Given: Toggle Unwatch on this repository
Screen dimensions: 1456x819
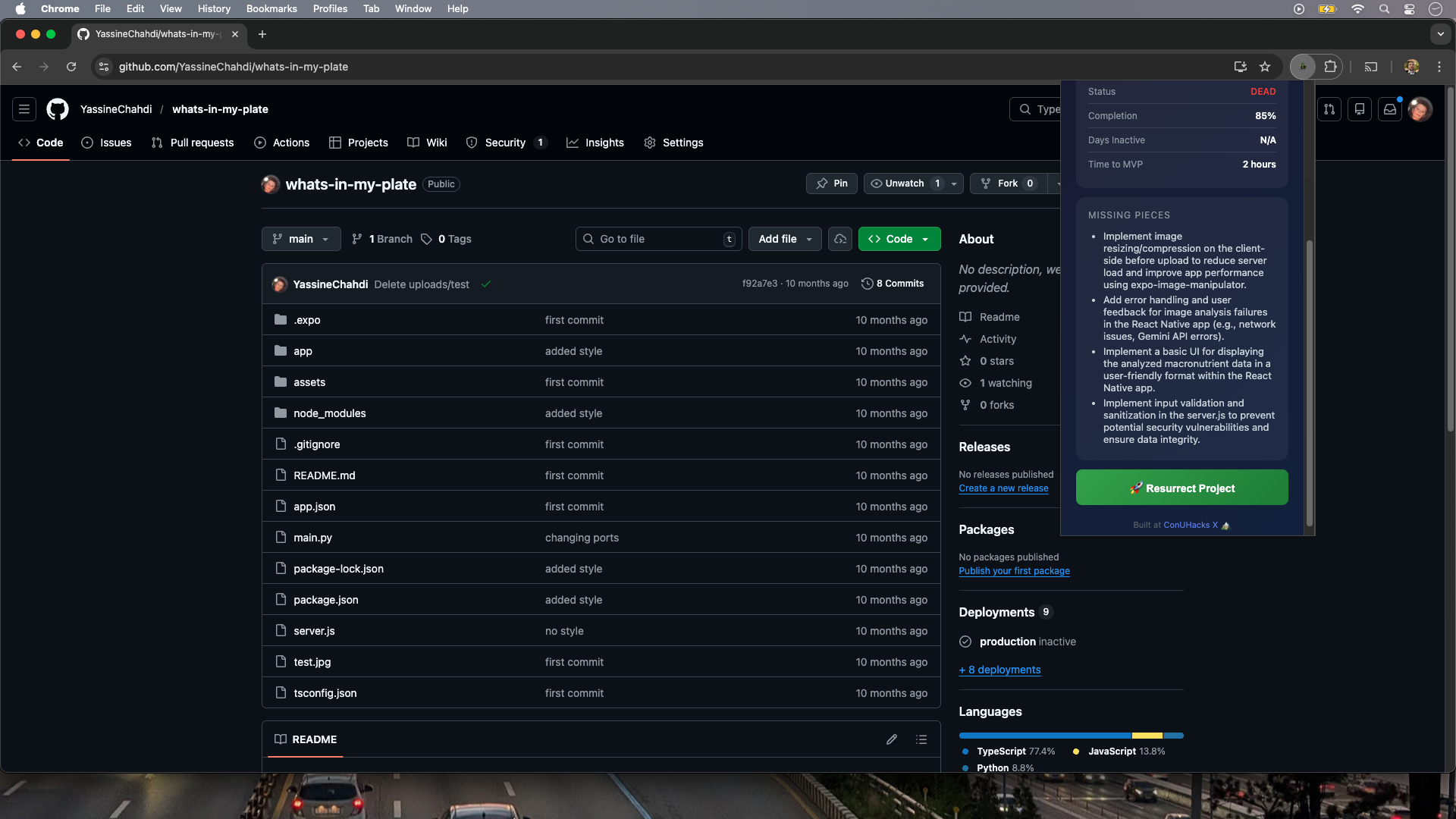Looking at the screenshot, I should click(904, 184).
